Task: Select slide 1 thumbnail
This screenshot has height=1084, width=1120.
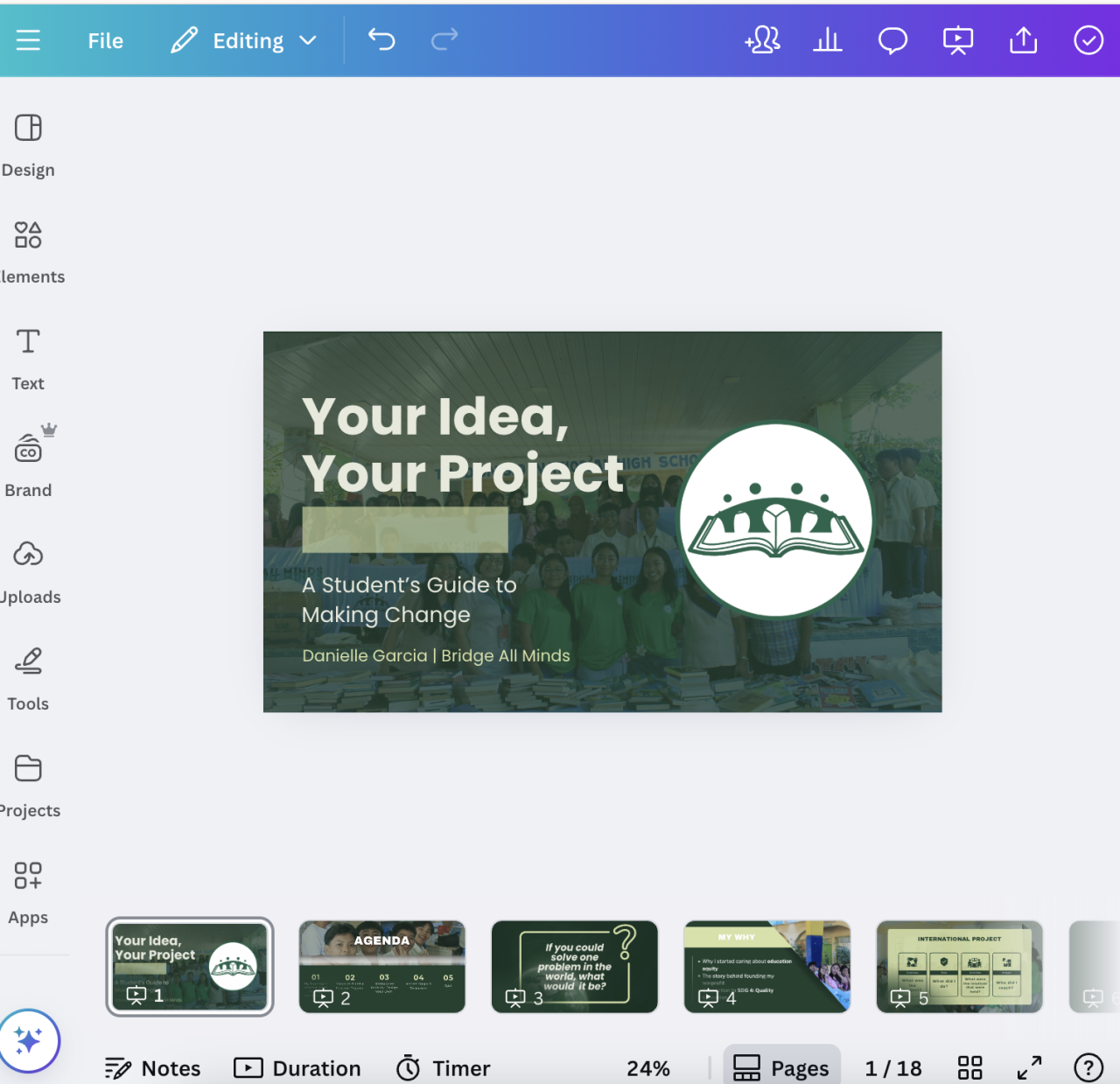Action: click(190, 967)
